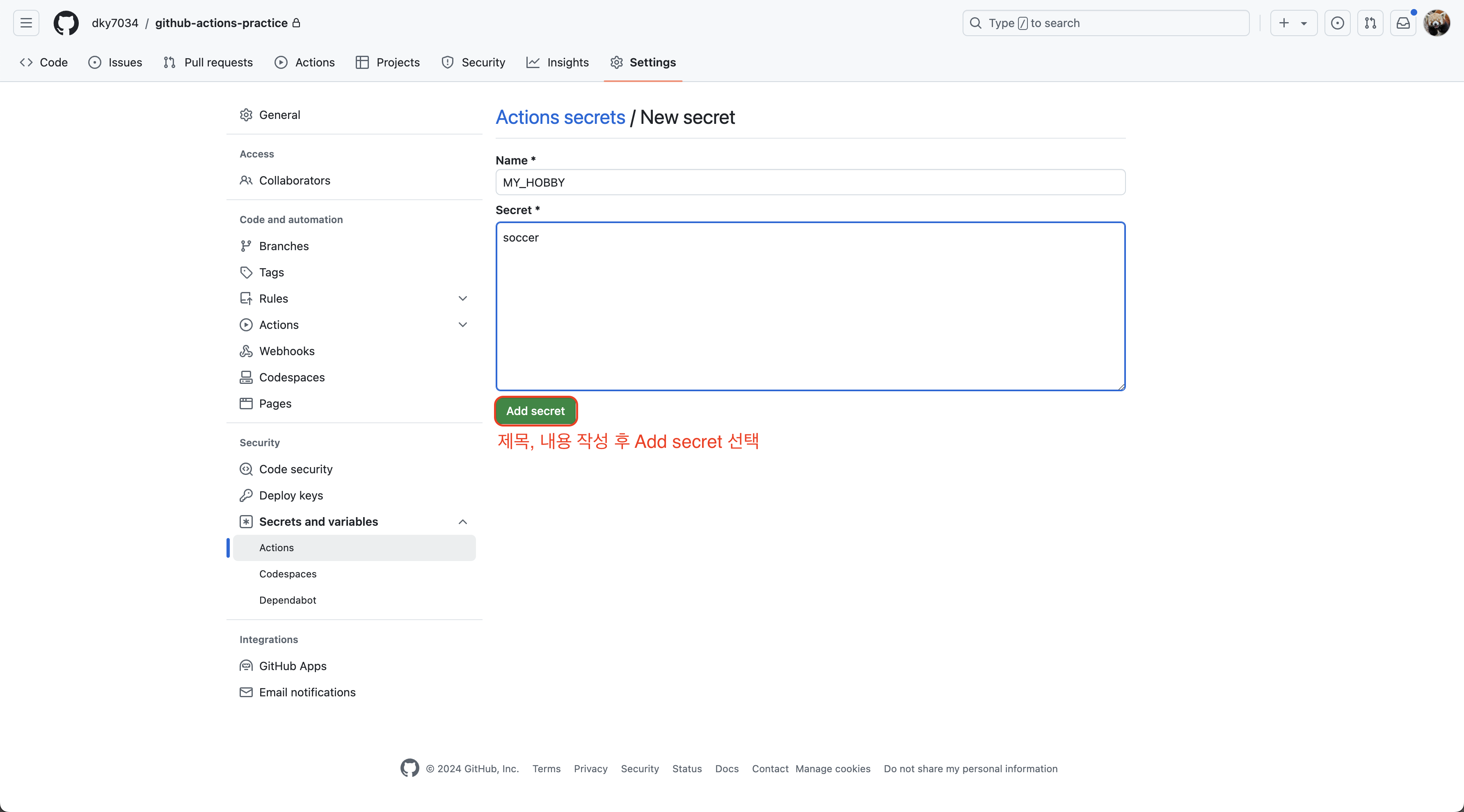This screenshot has width=1464, height=812.
Task: Click the plus create-new icon
Action: pyautogui.click(x=1284, y=23)
